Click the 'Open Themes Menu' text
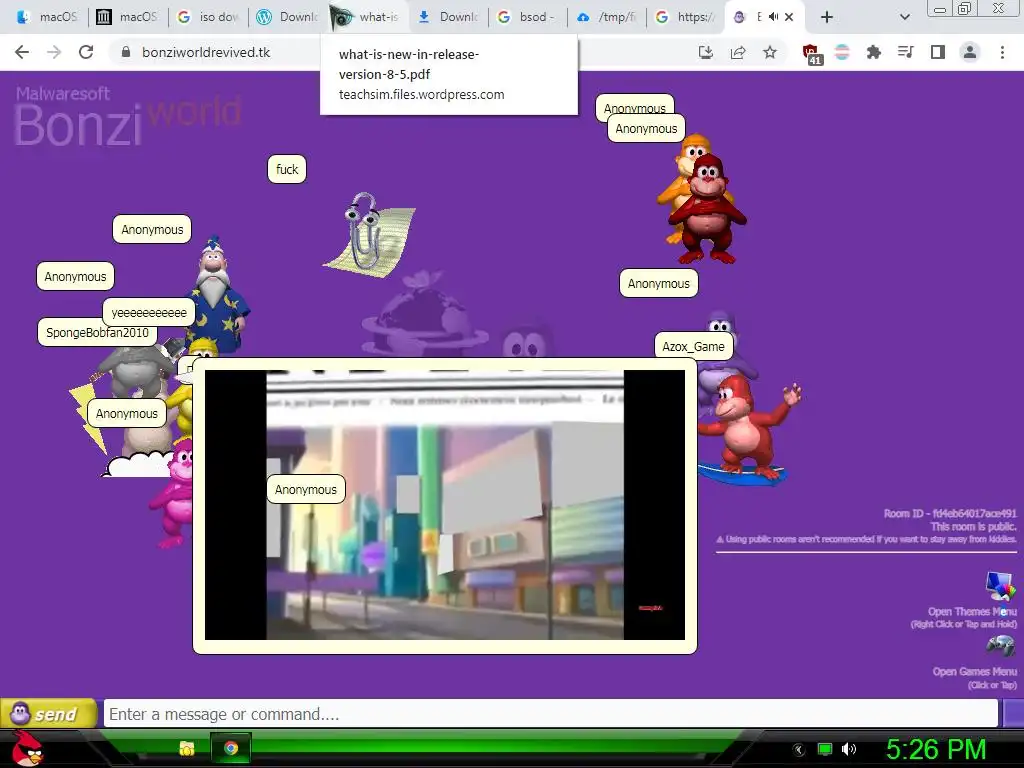The image size is (1024, 768). pos(972,612)
